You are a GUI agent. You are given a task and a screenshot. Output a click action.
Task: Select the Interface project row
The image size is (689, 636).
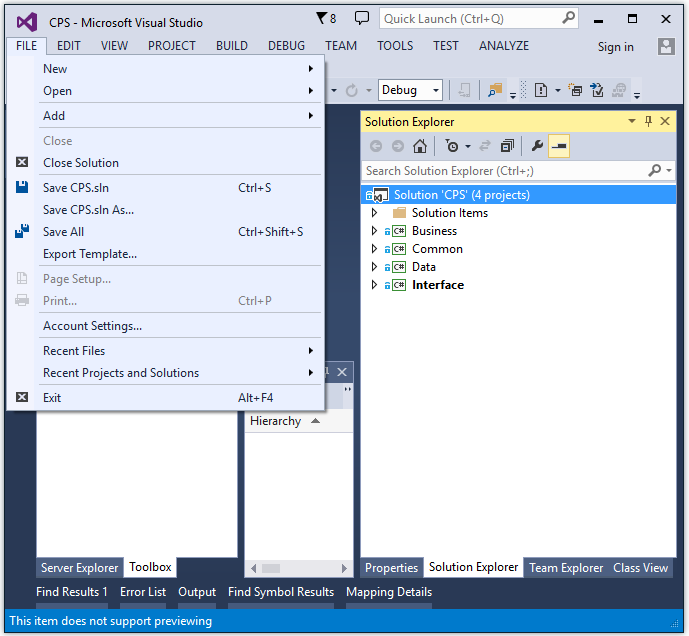(519, 285)
